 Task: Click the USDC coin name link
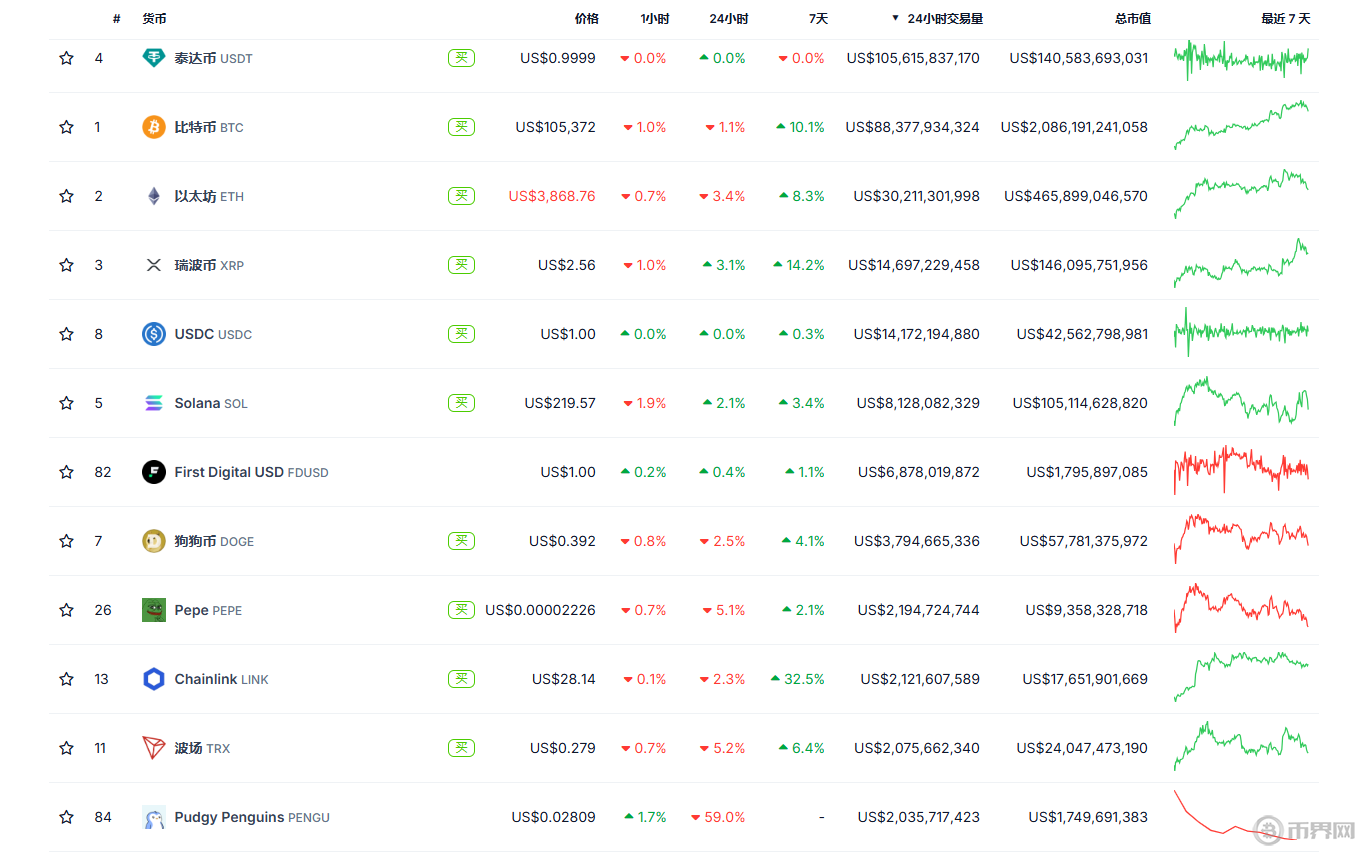(194, 334)
